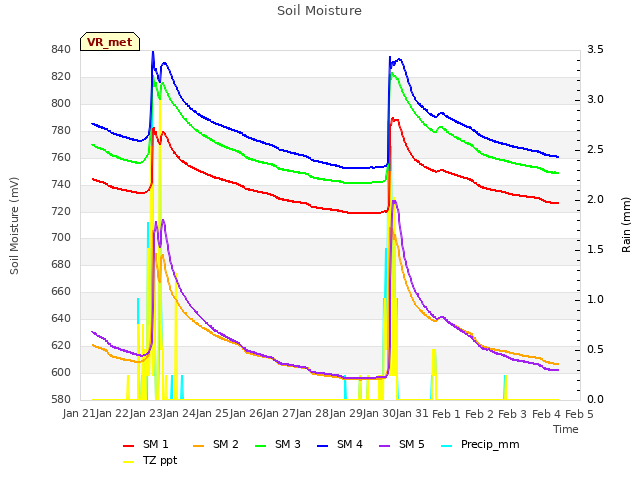This screenshot has height=480, width=640.
Task: Click the 2.0 right axis tick label
Action: (595, 200)
